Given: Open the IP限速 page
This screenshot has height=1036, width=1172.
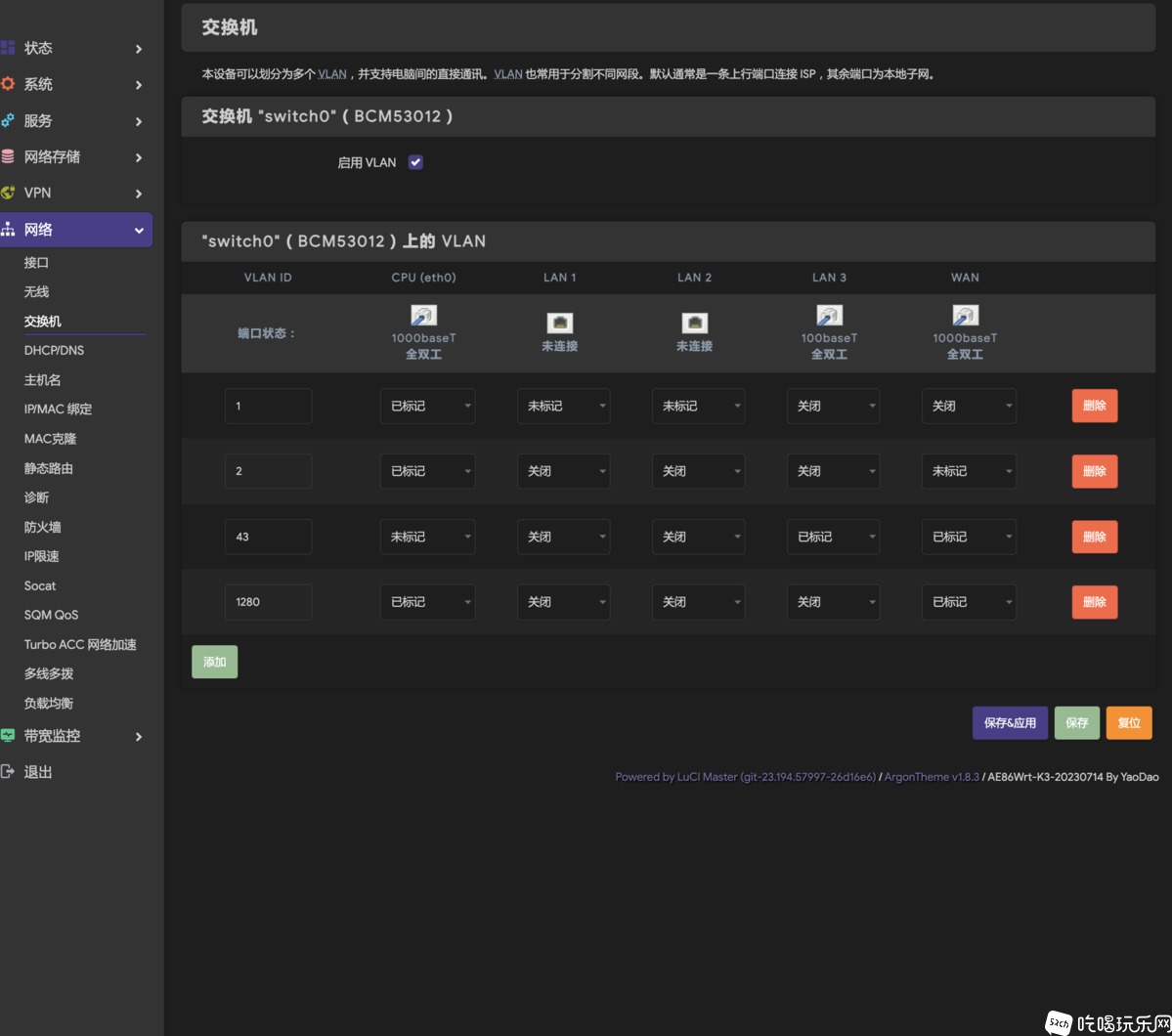Looking at the screenshot, I should tap(41, 556).
